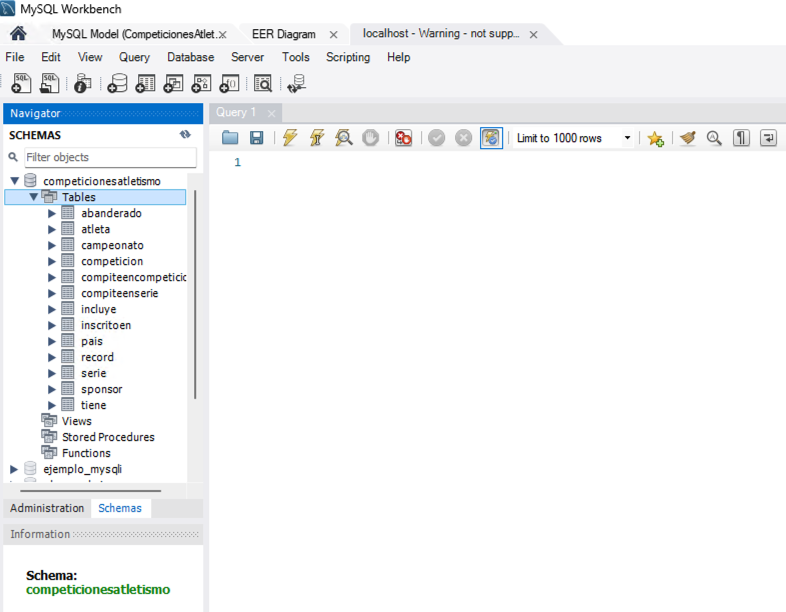Viewport: 786px width, 612px height.
Task: Create a new SQL tab icon
Action: (21, 83)
